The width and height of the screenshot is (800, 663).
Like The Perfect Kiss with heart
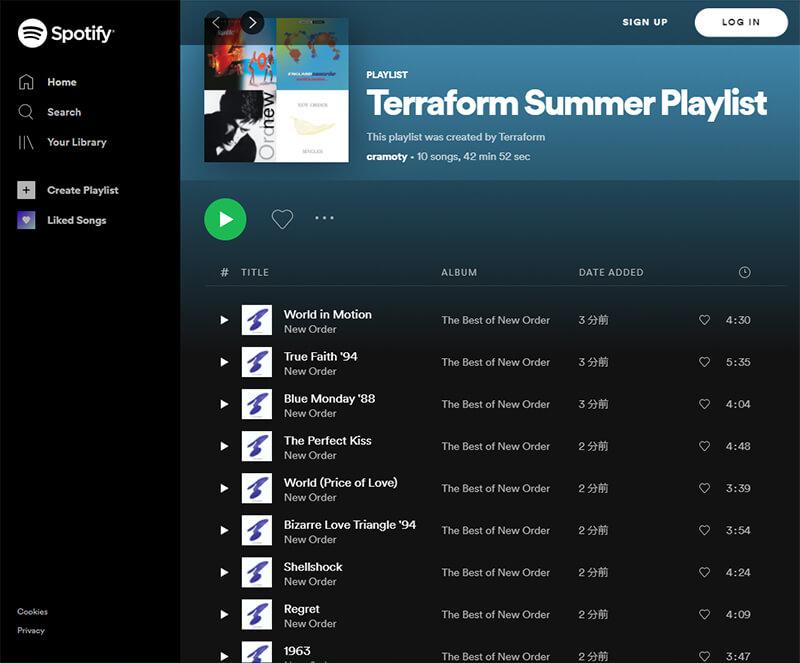(x=704, y=446)
